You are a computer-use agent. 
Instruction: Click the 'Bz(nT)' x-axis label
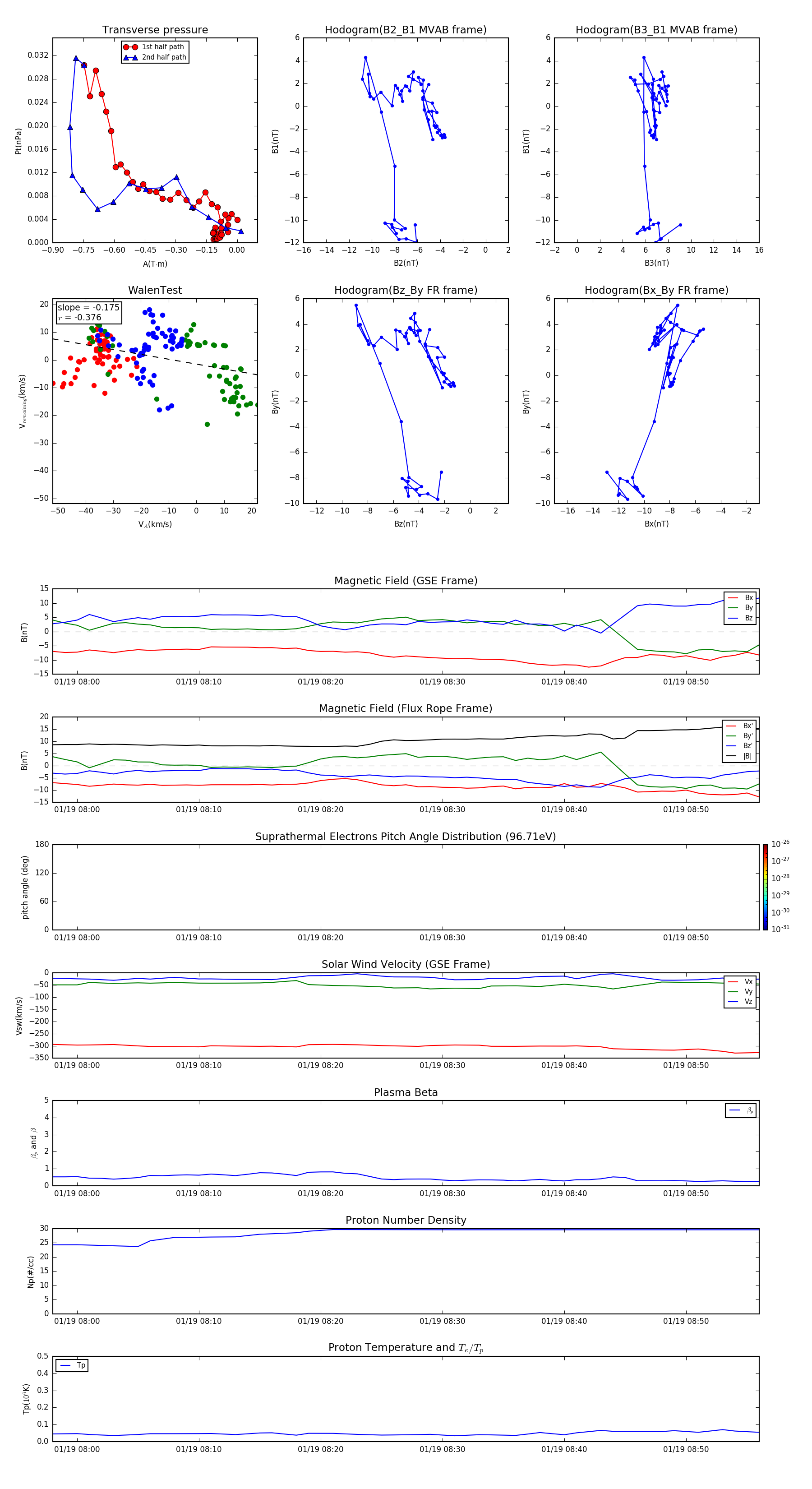[406, 524]
